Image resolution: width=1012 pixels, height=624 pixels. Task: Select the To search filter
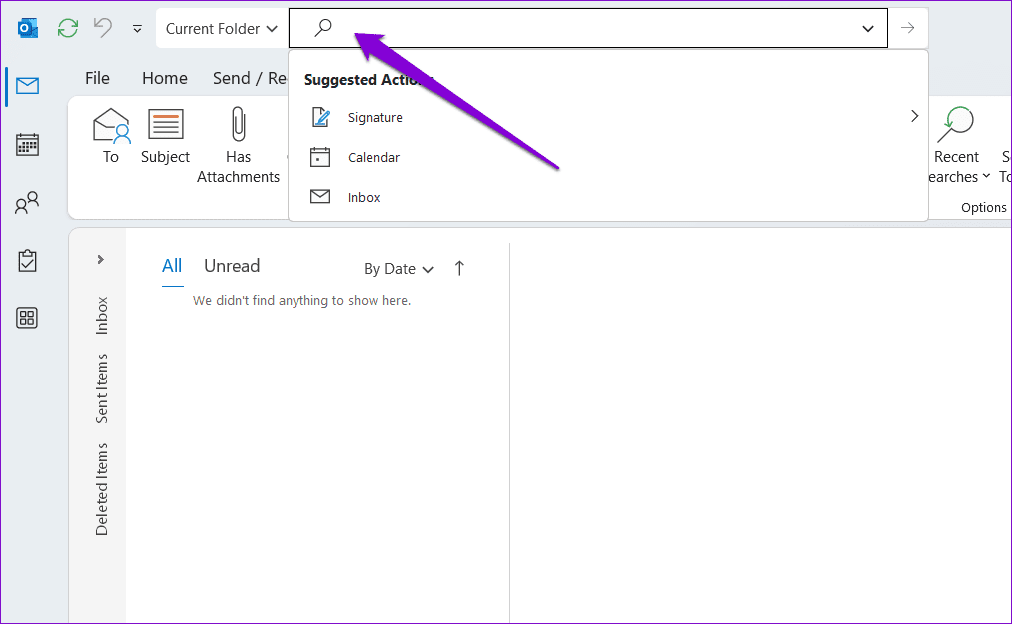[x=110, y=135]
